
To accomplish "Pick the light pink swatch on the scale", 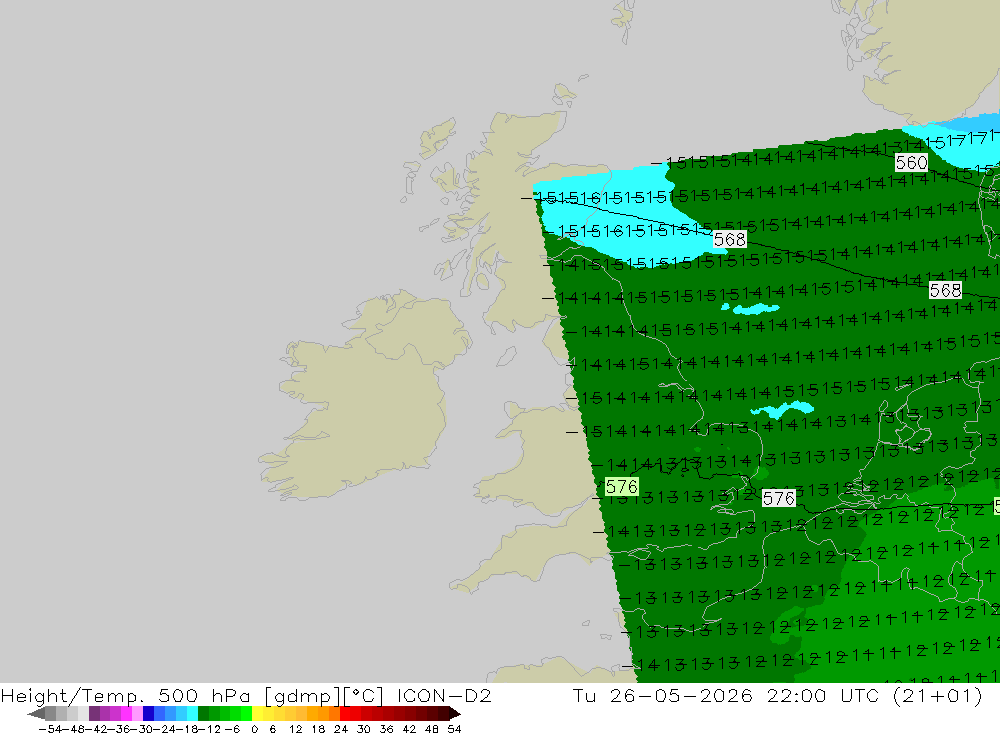I will click(x=137, y=714).
